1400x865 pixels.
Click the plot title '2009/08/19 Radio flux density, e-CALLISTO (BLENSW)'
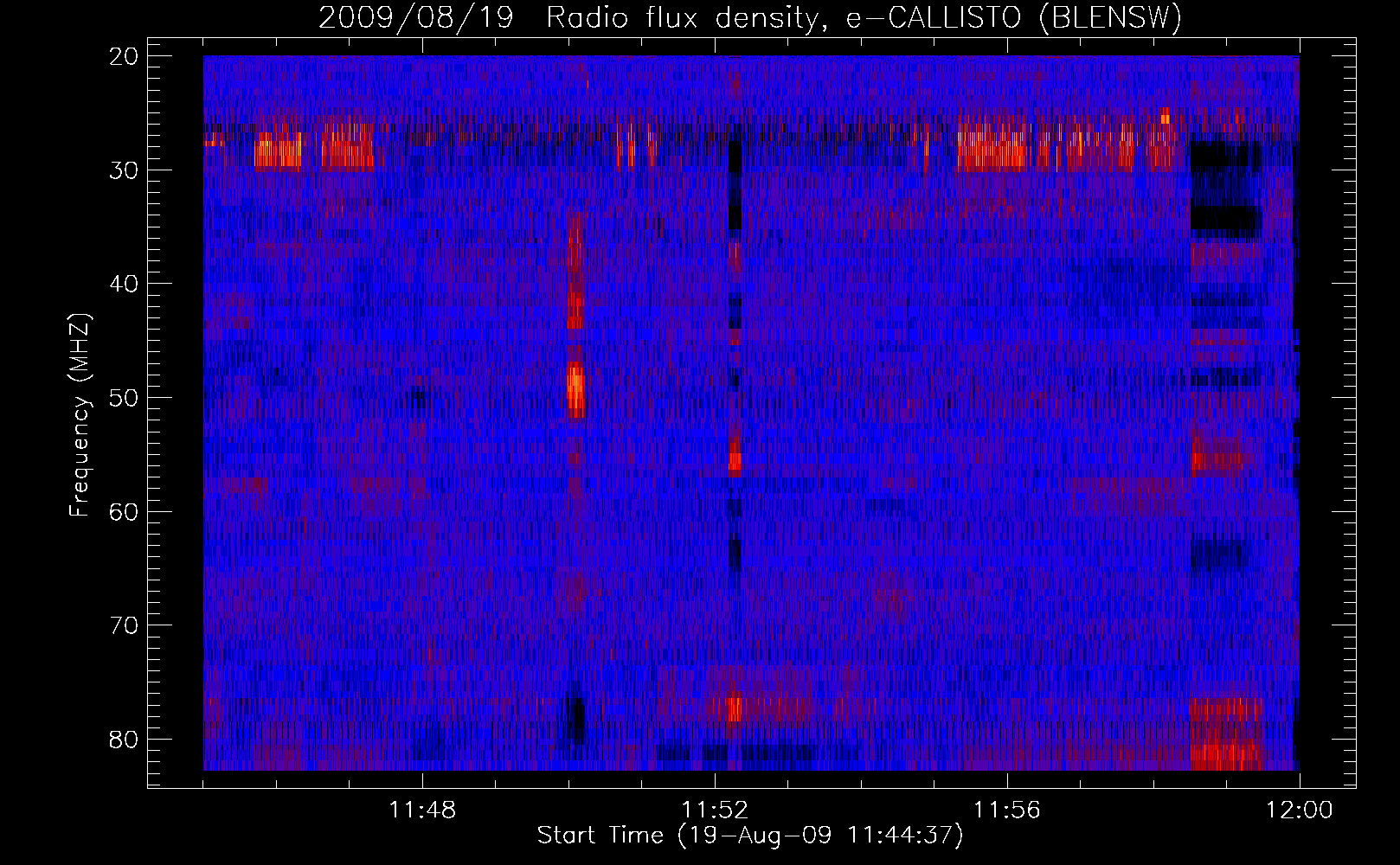(750, 17)
